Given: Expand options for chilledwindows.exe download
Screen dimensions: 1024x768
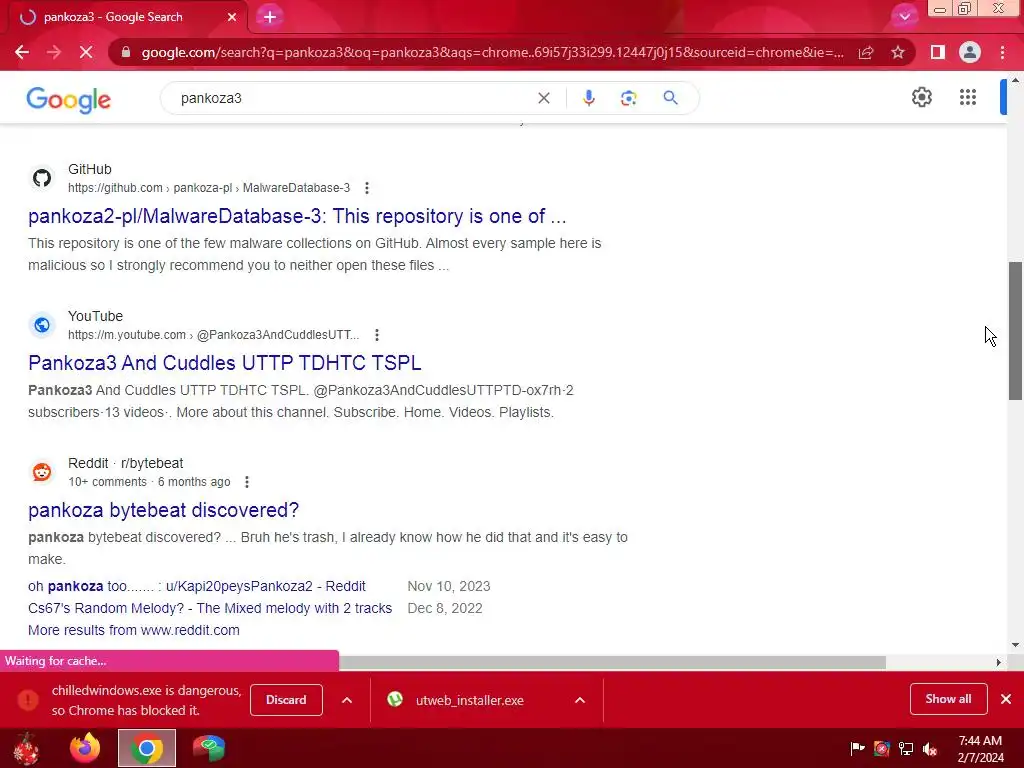Looking at the screenshot, I should [x=347, y=700].
